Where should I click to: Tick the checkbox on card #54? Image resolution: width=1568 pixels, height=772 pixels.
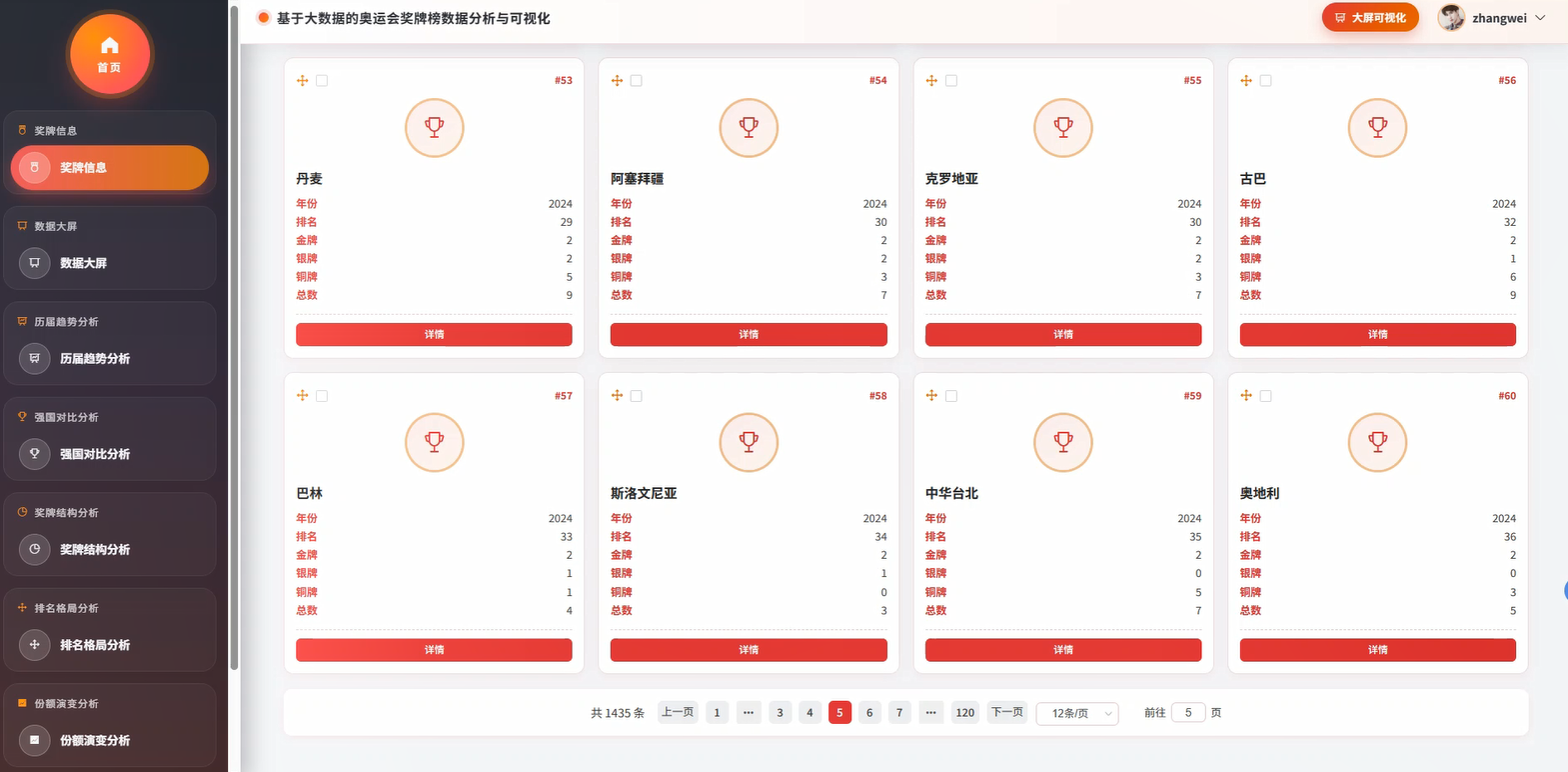637,80
